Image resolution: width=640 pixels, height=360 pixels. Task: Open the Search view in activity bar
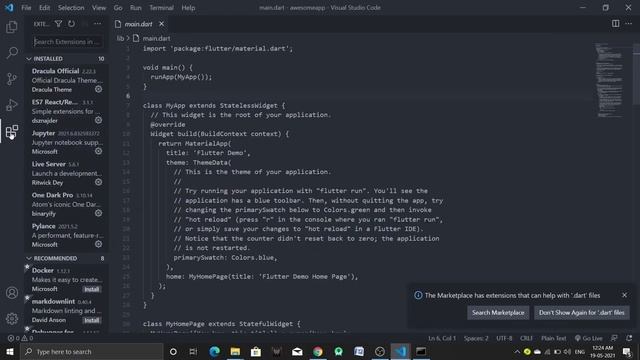tap(12, 53)
